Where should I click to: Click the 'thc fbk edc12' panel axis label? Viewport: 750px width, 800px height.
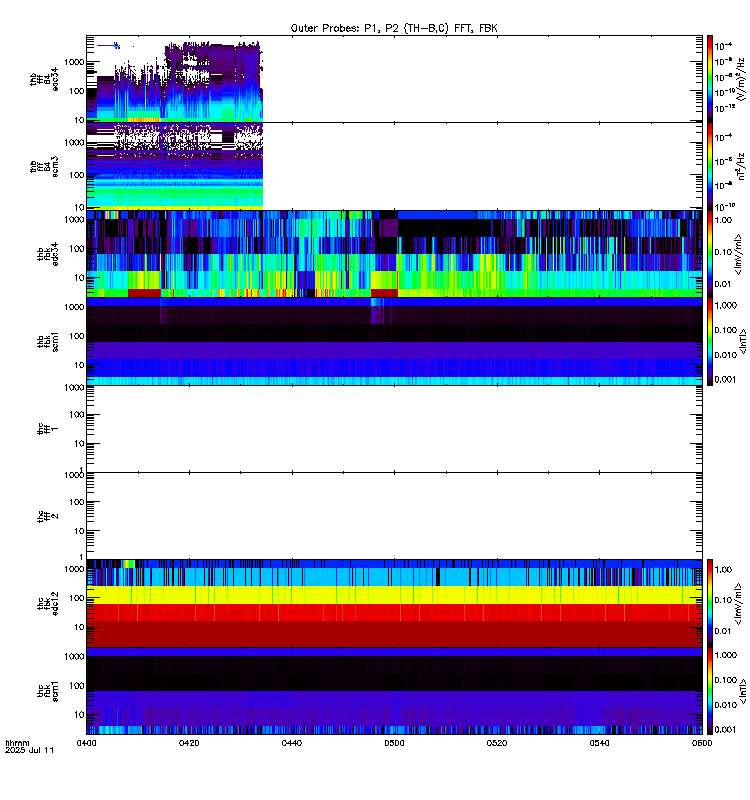(48, 604)
